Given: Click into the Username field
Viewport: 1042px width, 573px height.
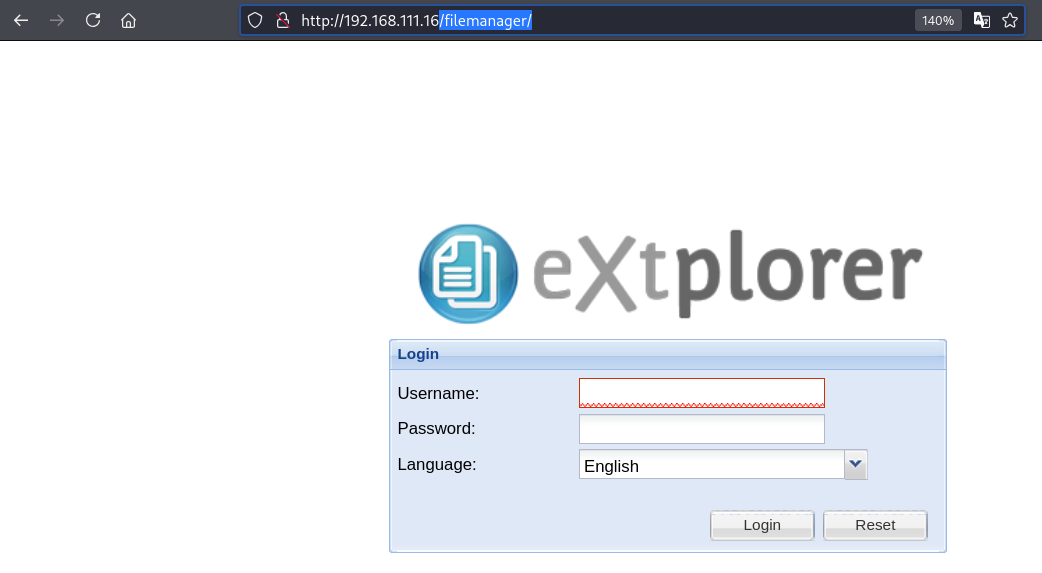Looking at the screenshot, I should (702, 393).
